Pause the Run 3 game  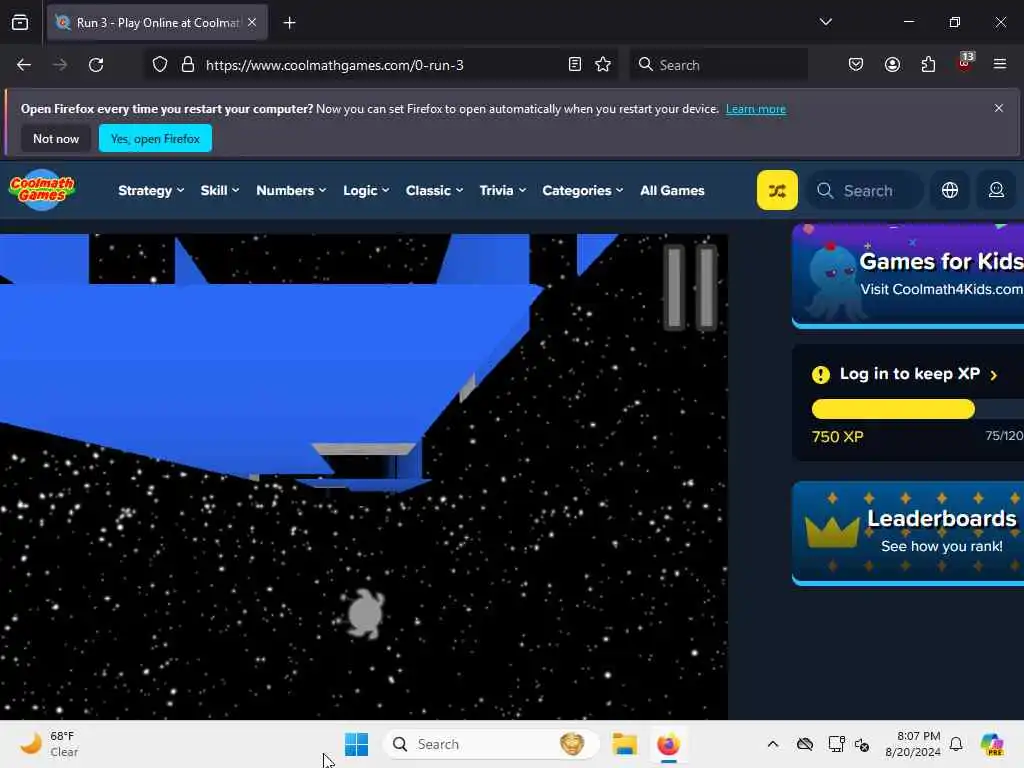(690, 287)
